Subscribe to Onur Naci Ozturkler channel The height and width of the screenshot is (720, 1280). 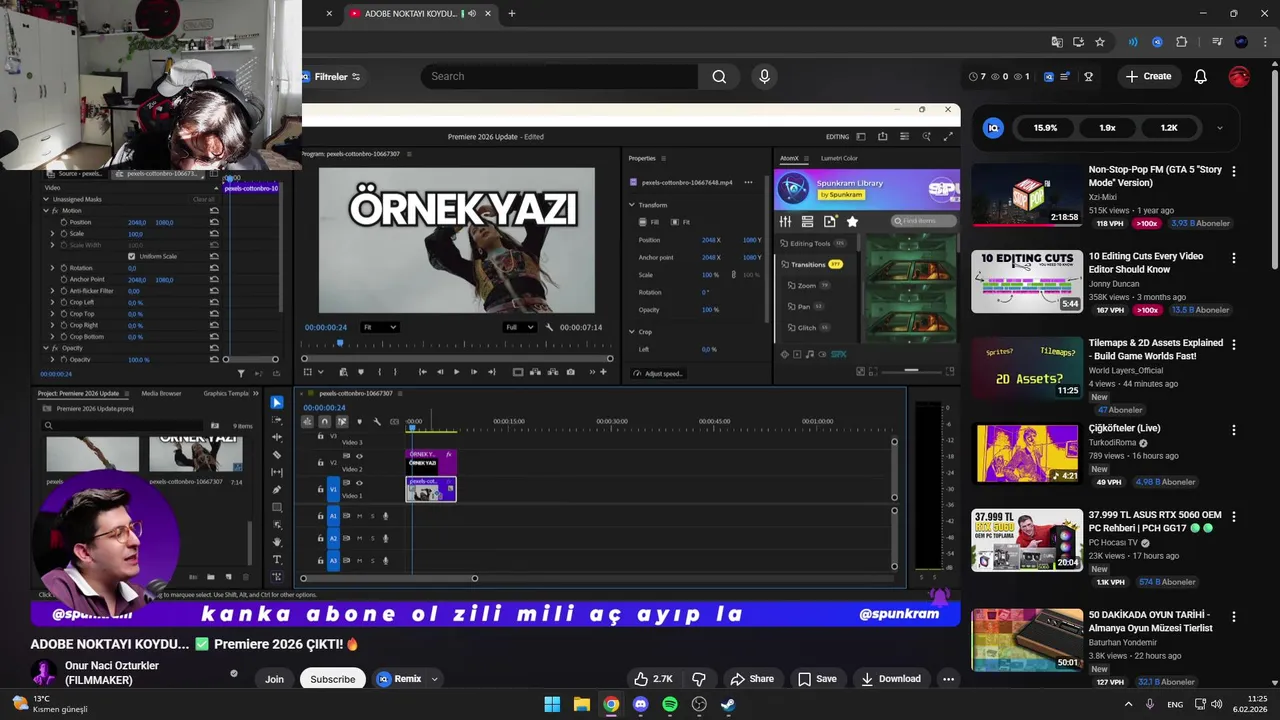coord(332,679)
